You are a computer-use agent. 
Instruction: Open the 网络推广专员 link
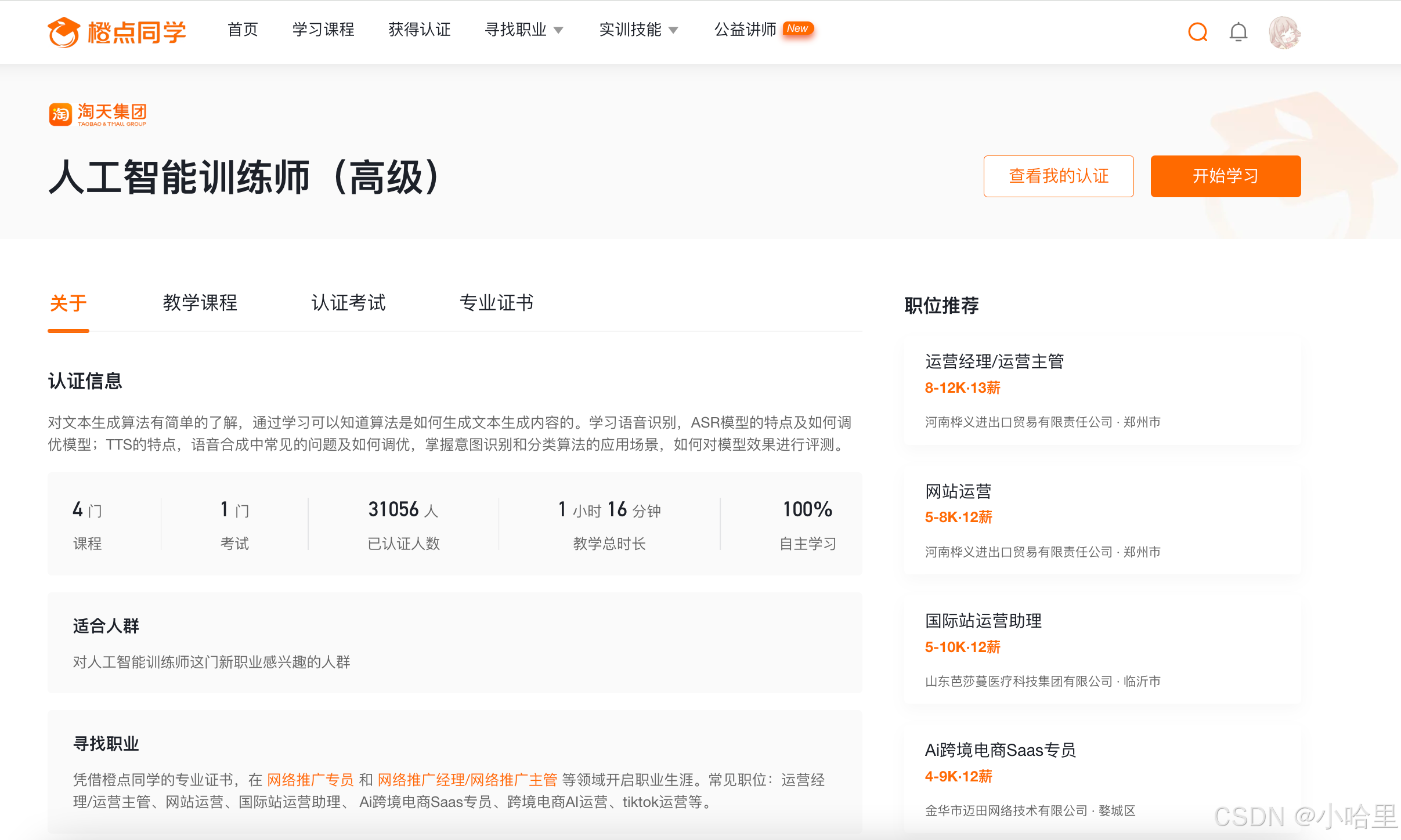(310, 780)
